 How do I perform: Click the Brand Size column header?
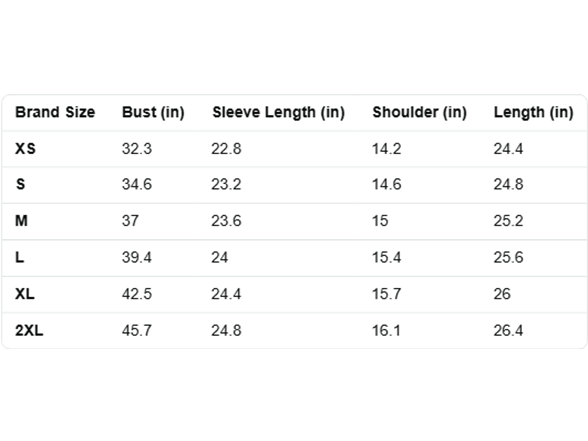(x=55, y=112)
